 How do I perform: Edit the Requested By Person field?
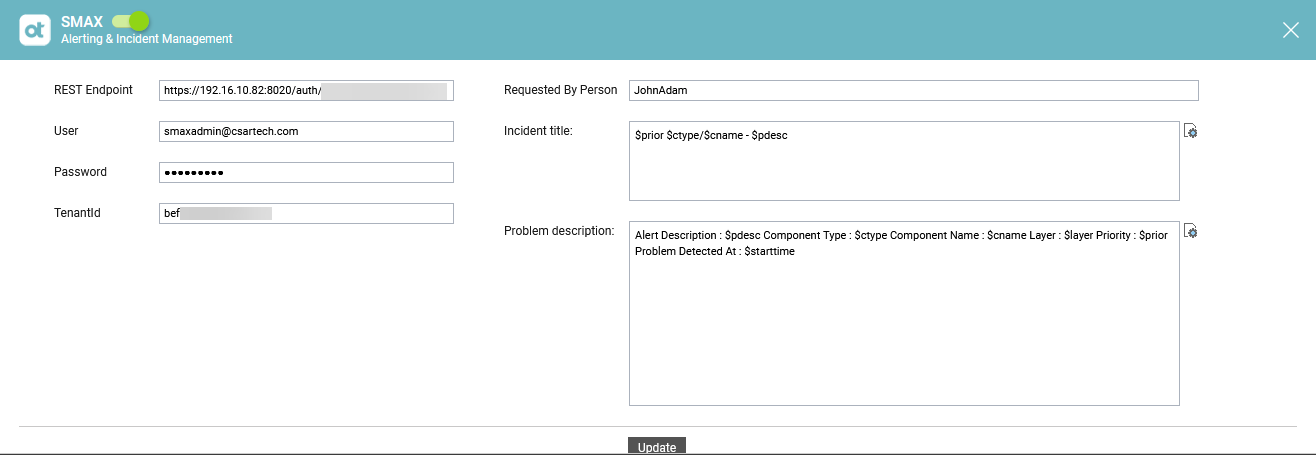[913, 91]
